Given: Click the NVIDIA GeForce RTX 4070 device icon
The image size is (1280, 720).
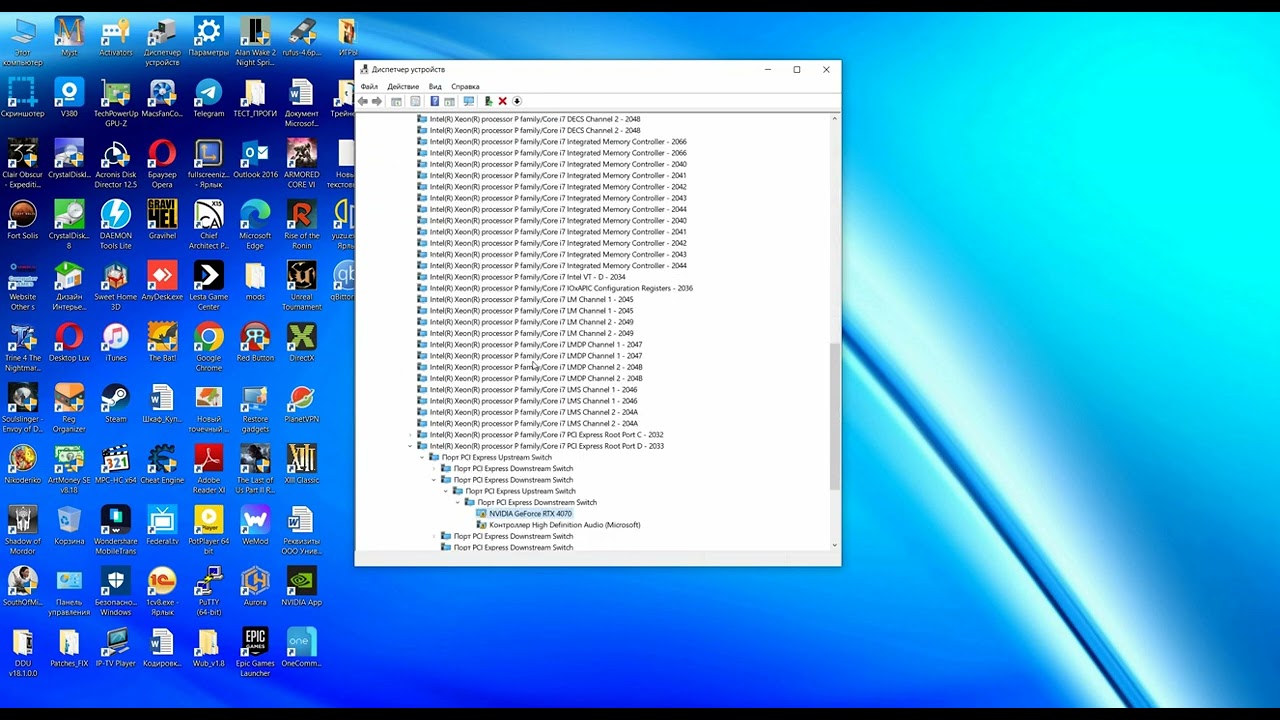Looking at the screenshot, I should point(482,514).
